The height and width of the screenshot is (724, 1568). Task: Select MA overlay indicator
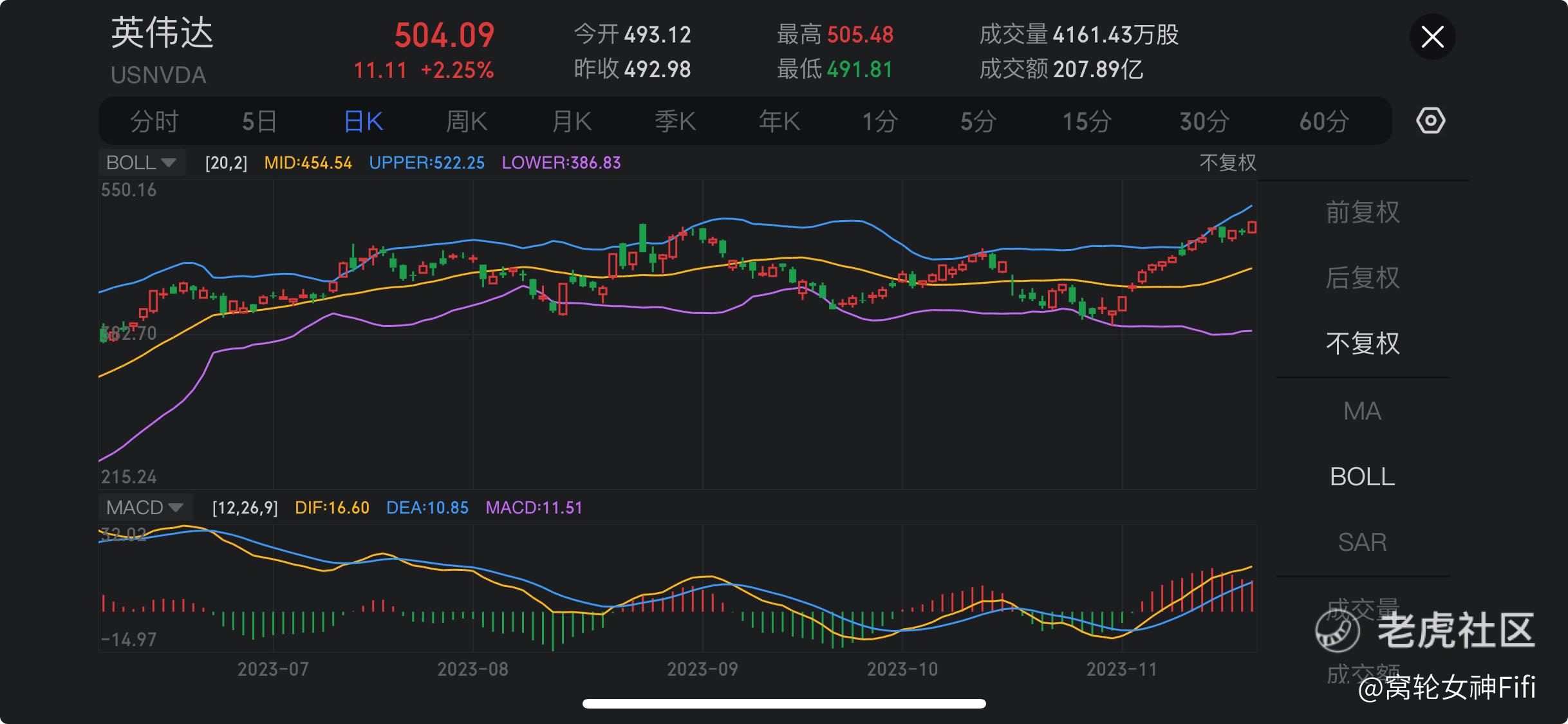[1362, 411]
